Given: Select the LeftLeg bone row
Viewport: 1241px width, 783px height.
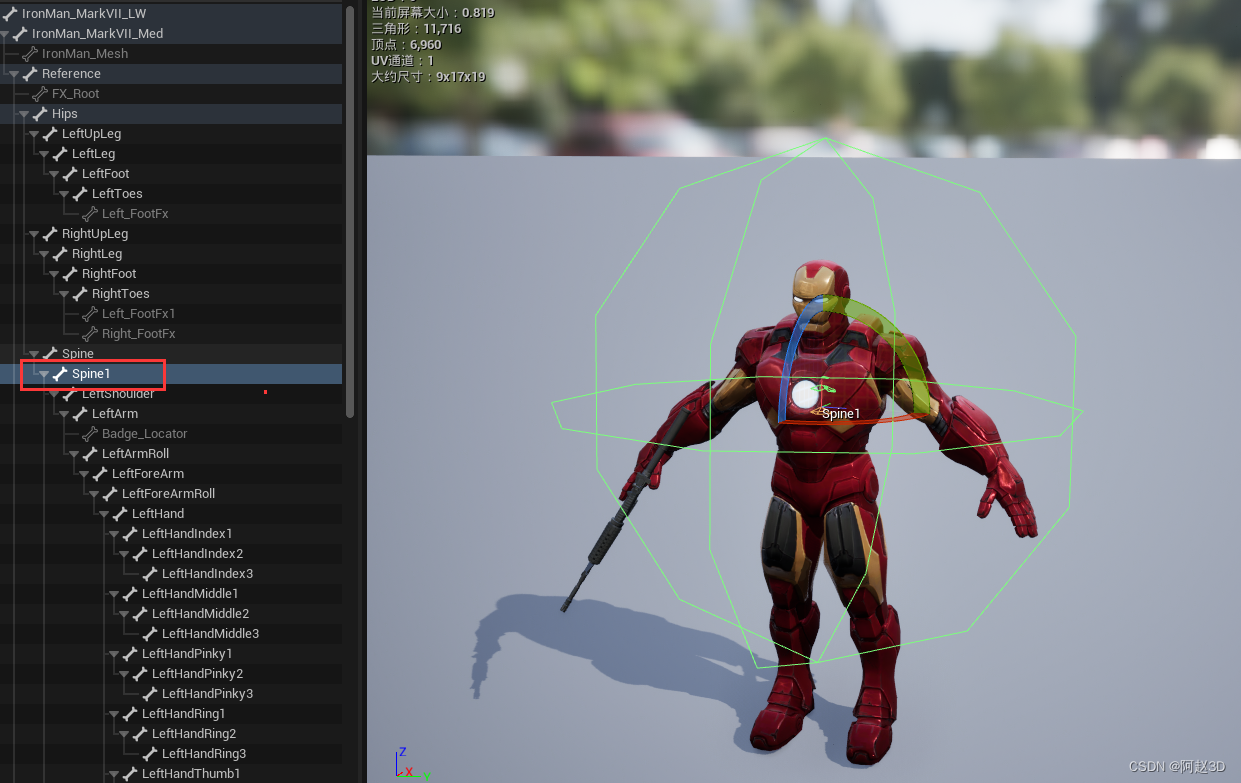Looking at the screenshot, I should click(171, 154).
